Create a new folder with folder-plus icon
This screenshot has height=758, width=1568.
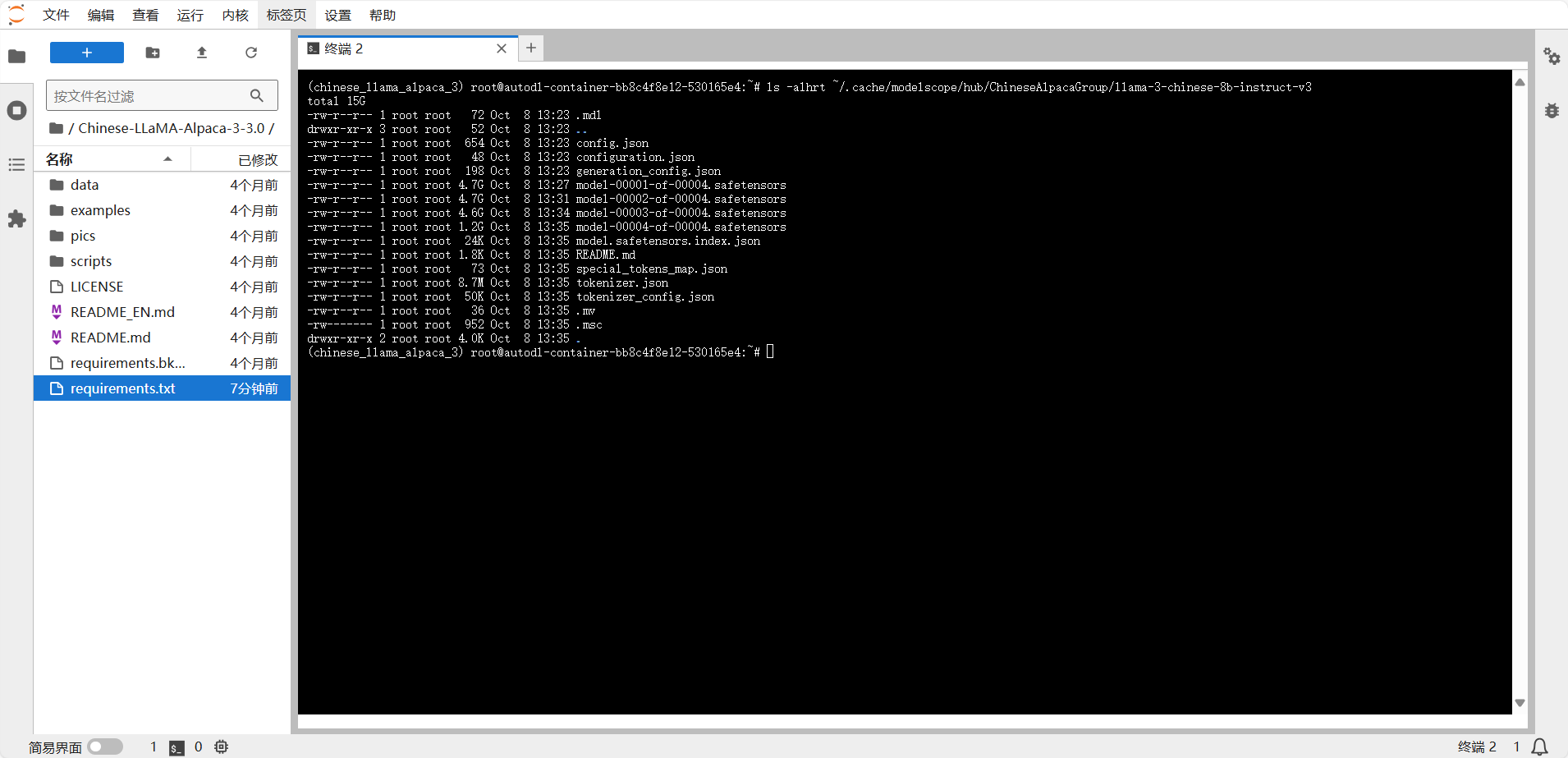153,53
